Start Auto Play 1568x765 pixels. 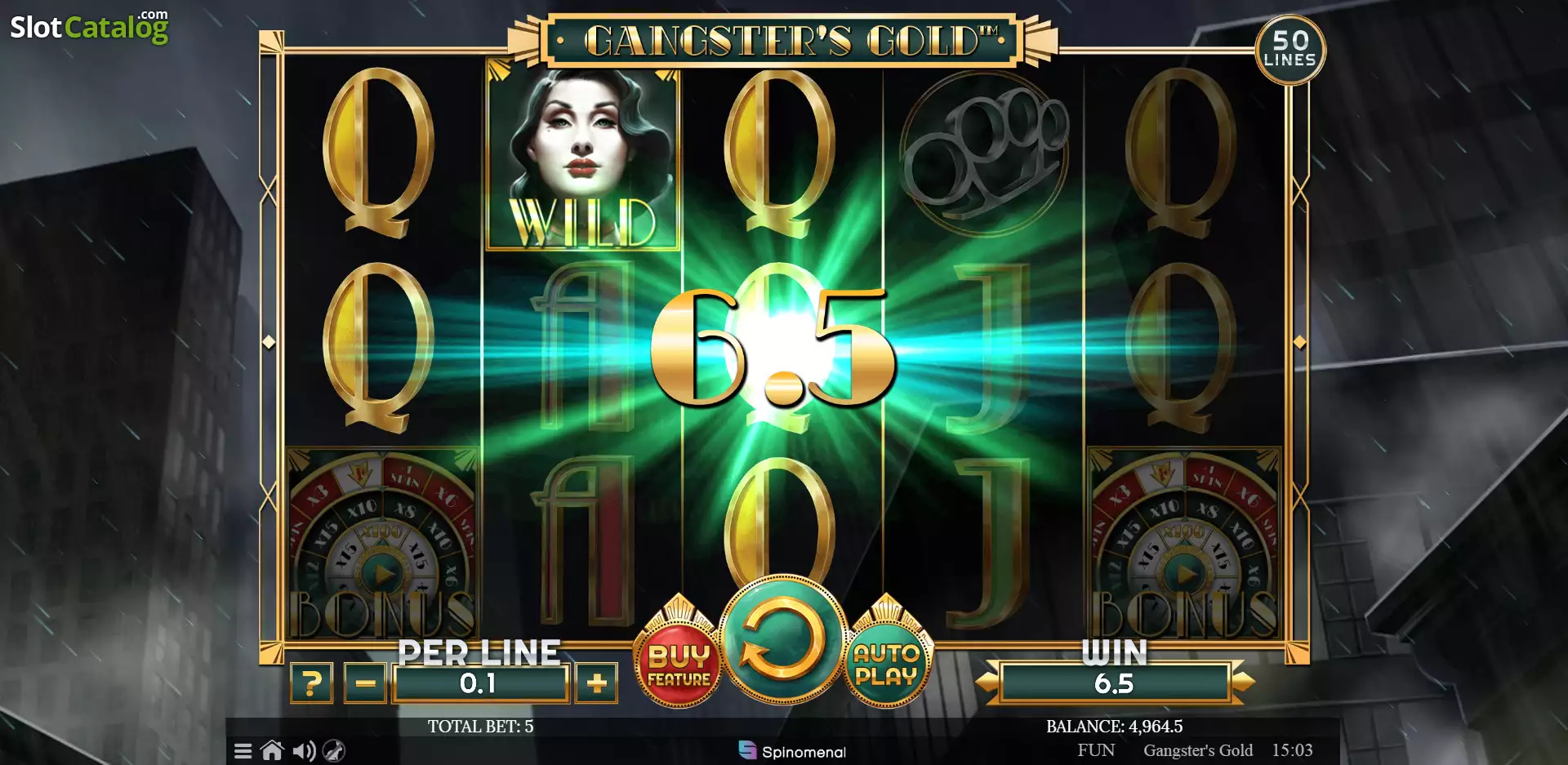[887, 663]
